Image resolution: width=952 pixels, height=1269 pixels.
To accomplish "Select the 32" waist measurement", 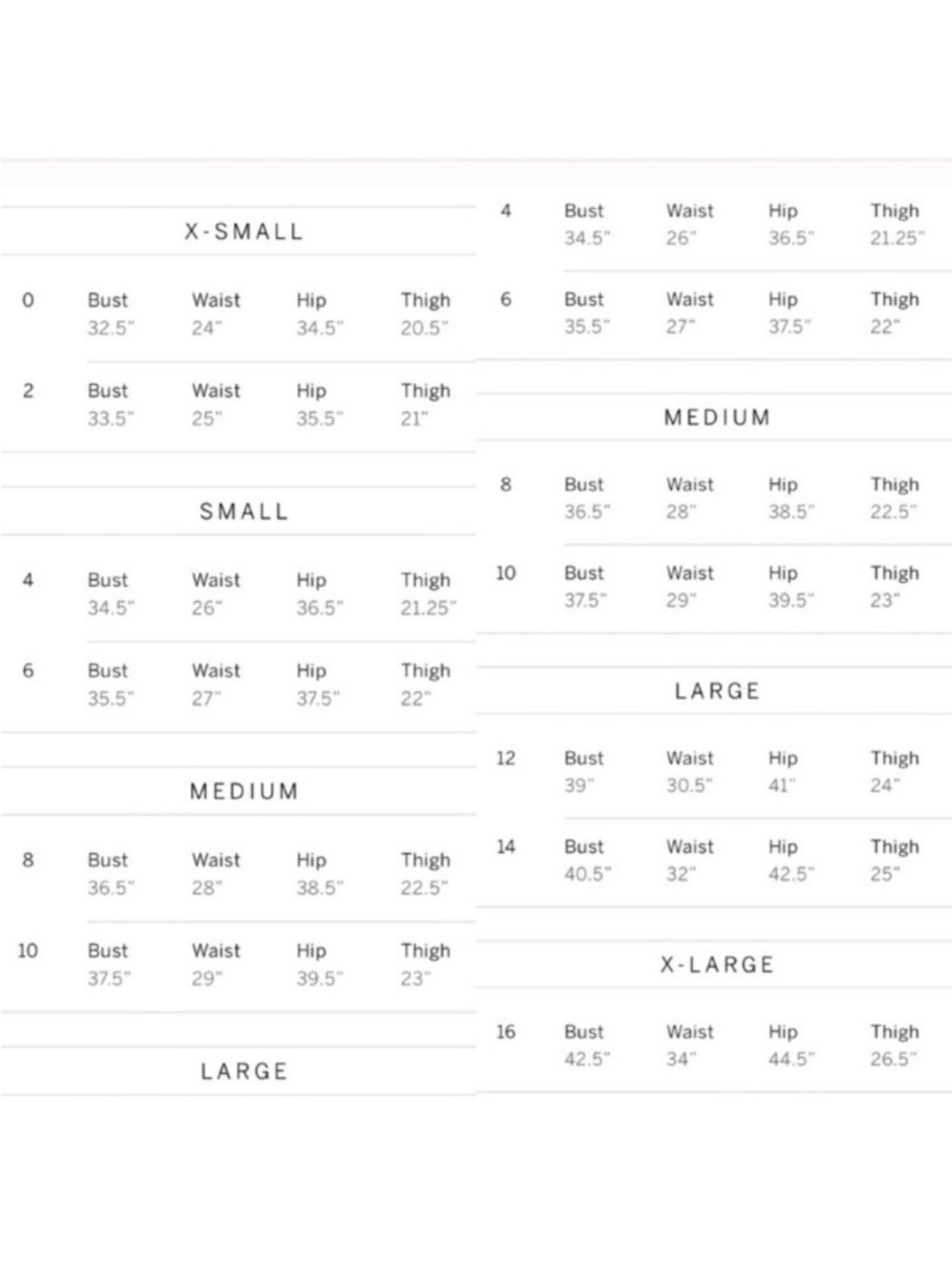I will click(681, 874).
